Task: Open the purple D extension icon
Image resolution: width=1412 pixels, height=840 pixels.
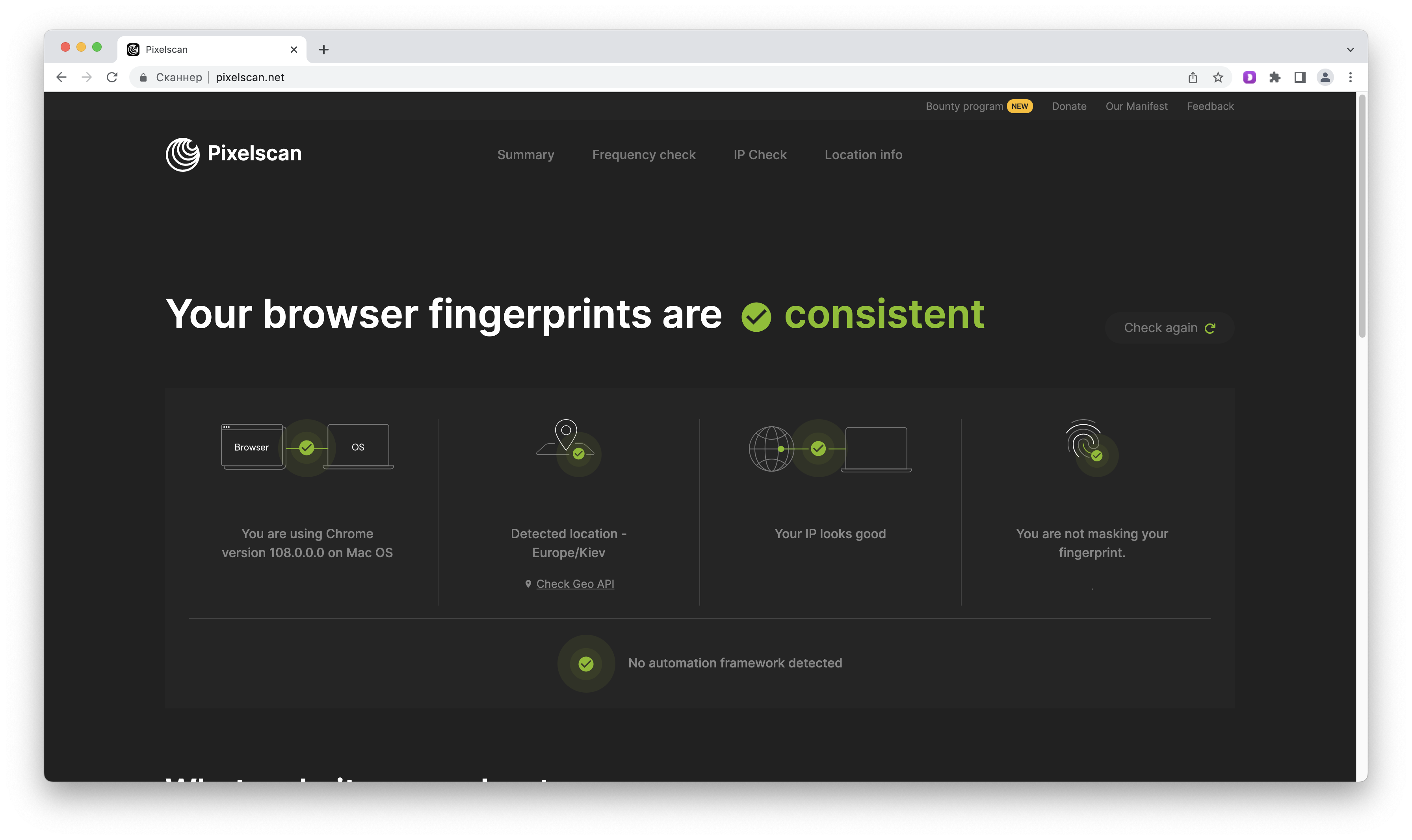Action: [x=1250, y=78]
